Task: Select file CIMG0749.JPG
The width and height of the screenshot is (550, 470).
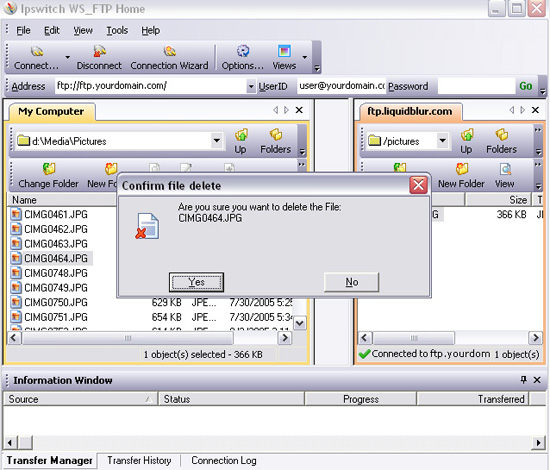Action: coord(56,288)
